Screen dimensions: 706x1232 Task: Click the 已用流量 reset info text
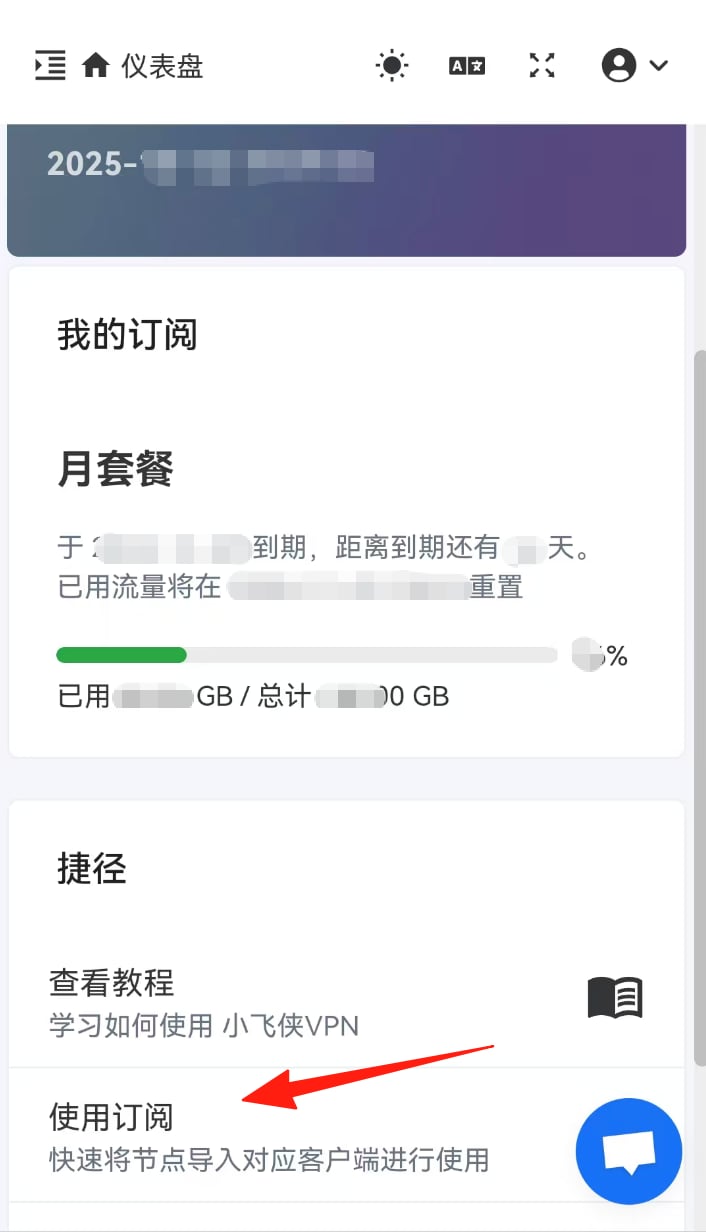290,586
